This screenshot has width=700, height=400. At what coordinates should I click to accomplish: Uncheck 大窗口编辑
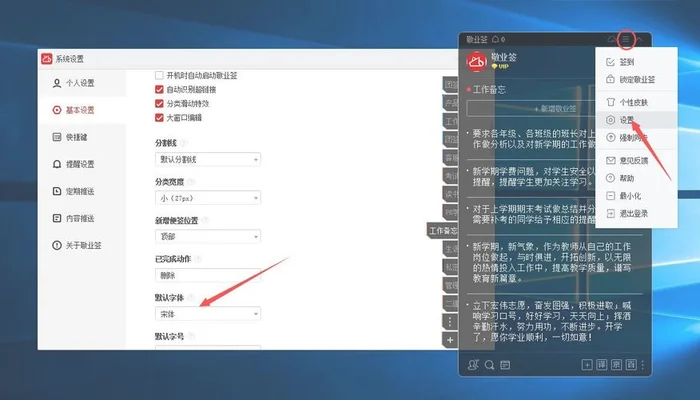(159, 117)
